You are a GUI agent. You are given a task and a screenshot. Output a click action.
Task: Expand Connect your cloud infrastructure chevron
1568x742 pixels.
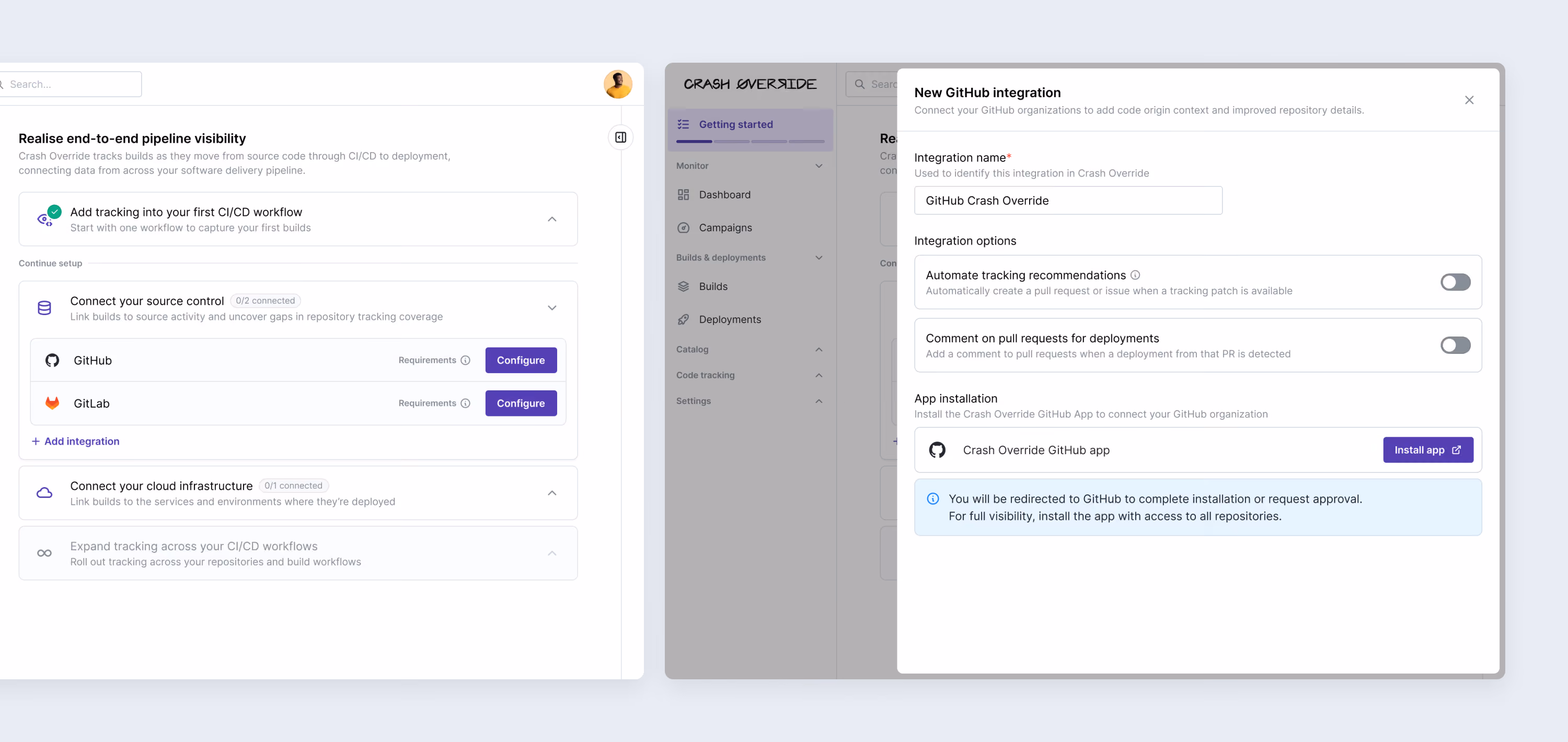click(551, 493)
